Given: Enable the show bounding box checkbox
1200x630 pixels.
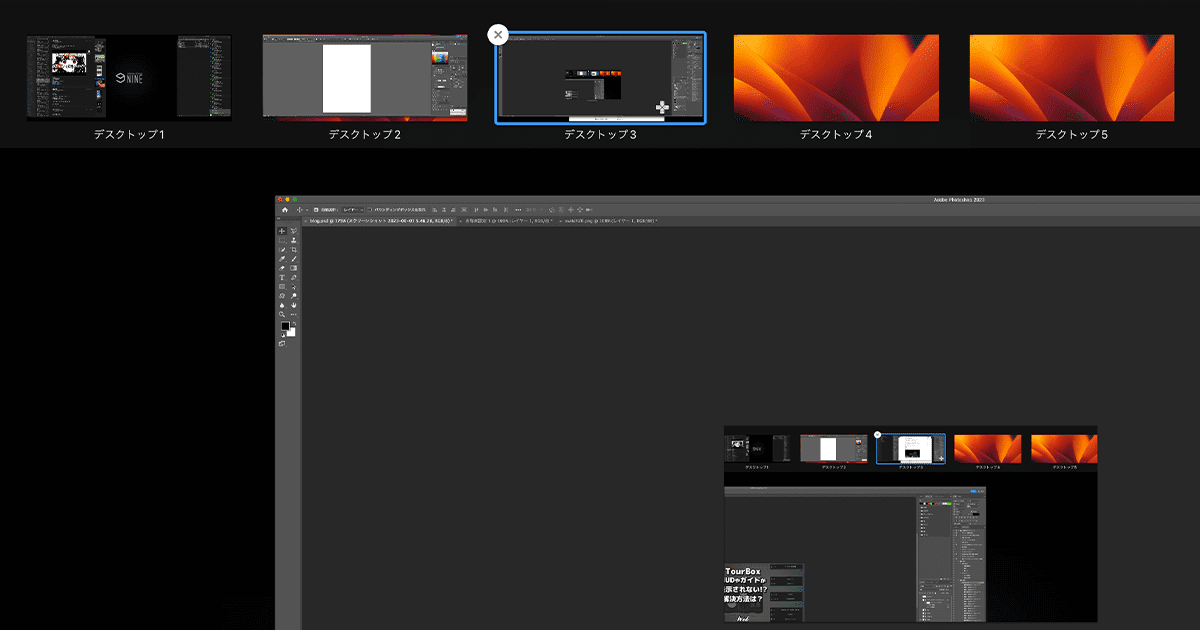Looking at the screenshot, I should pos(370,210).
